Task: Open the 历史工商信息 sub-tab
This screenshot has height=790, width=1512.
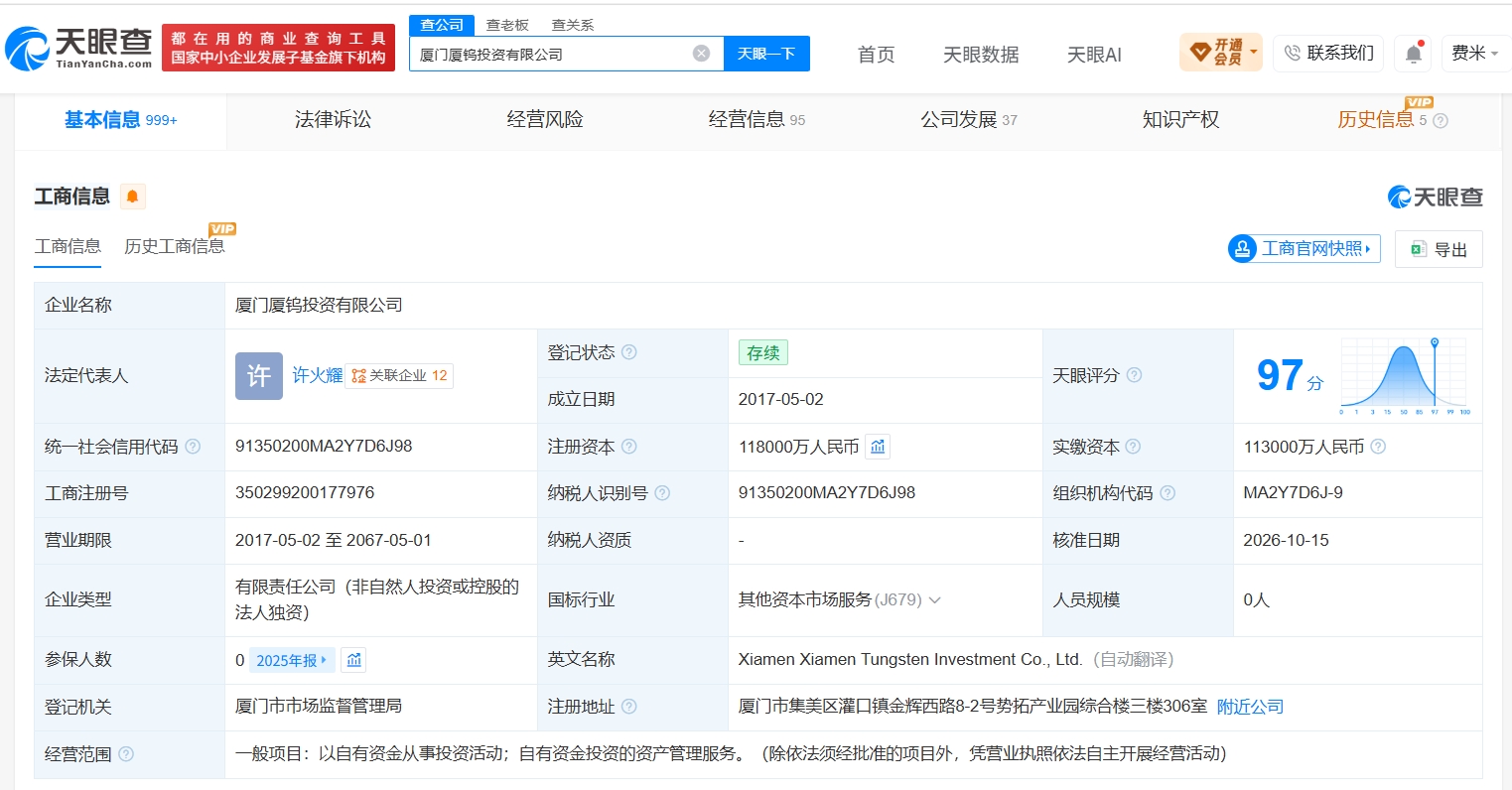Action: pos(175,246)
